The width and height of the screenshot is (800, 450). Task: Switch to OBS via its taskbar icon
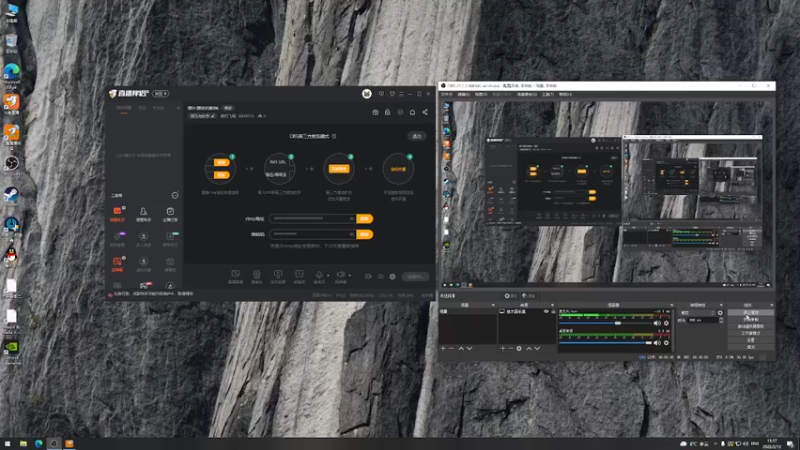point(54,443)
